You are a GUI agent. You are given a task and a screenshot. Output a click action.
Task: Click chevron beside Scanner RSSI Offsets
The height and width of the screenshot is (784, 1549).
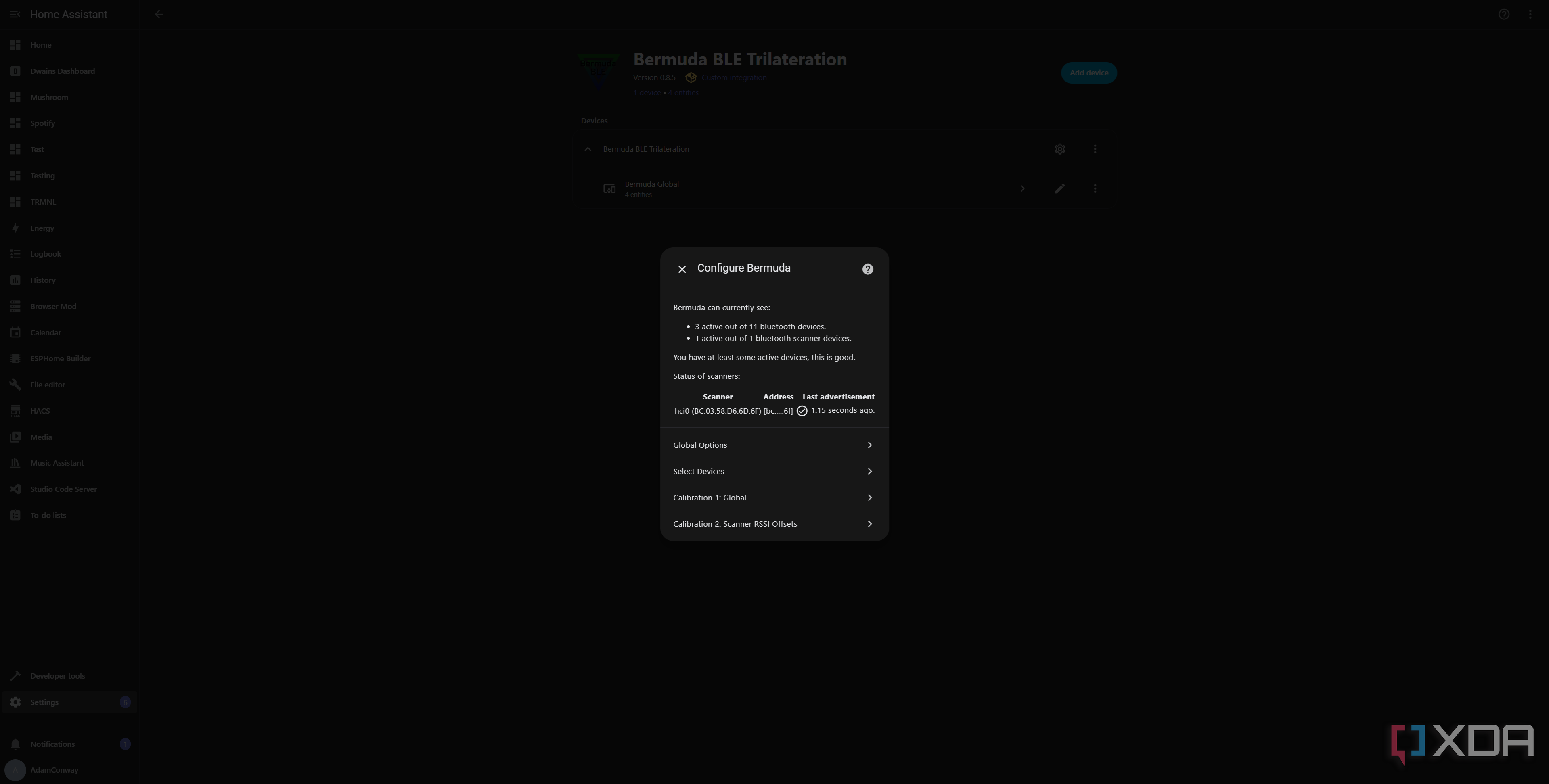pos(869,524)
